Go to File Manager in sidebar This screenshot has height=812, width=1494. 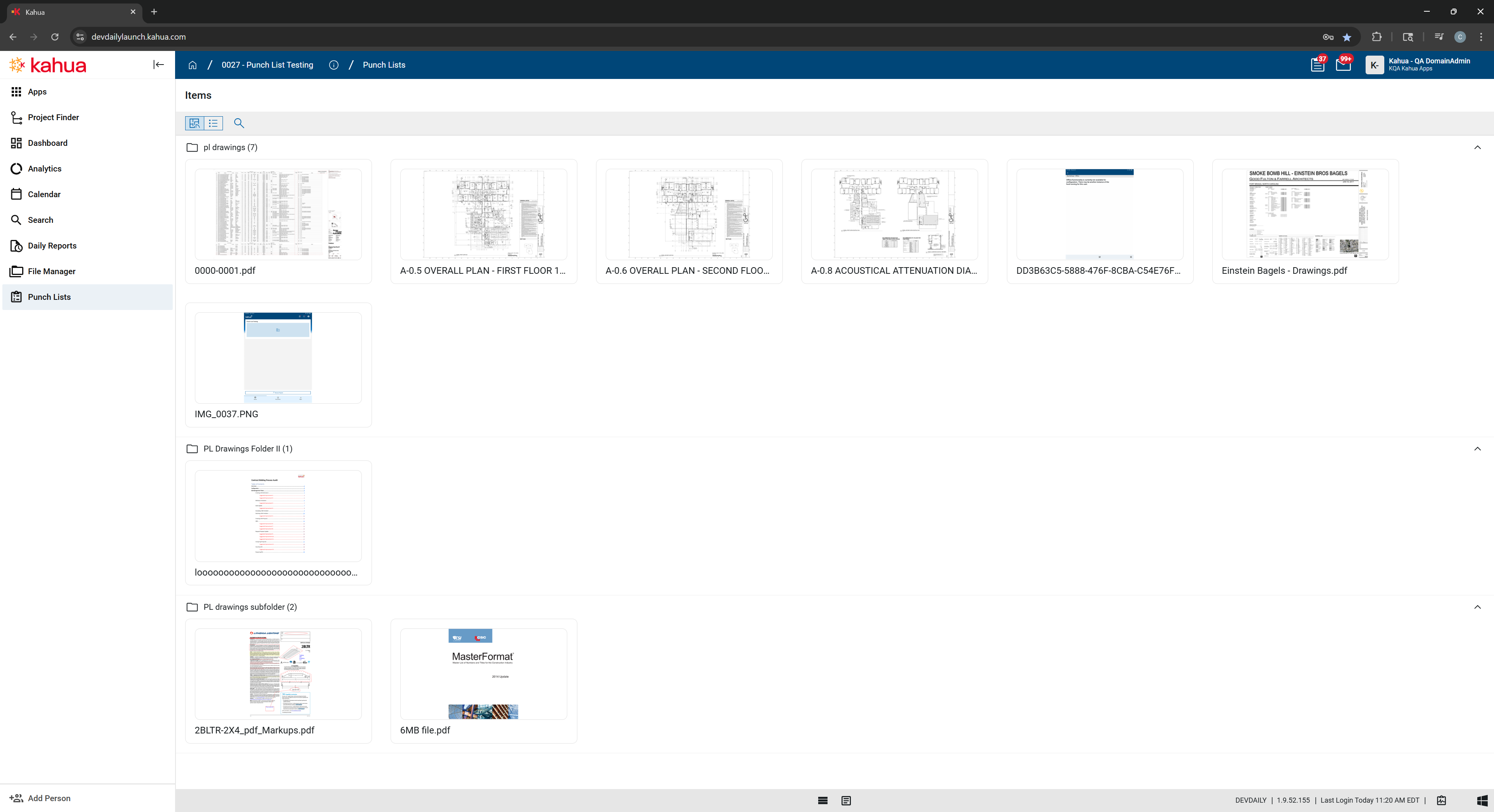pyautogui.click(x=52, y=271)
